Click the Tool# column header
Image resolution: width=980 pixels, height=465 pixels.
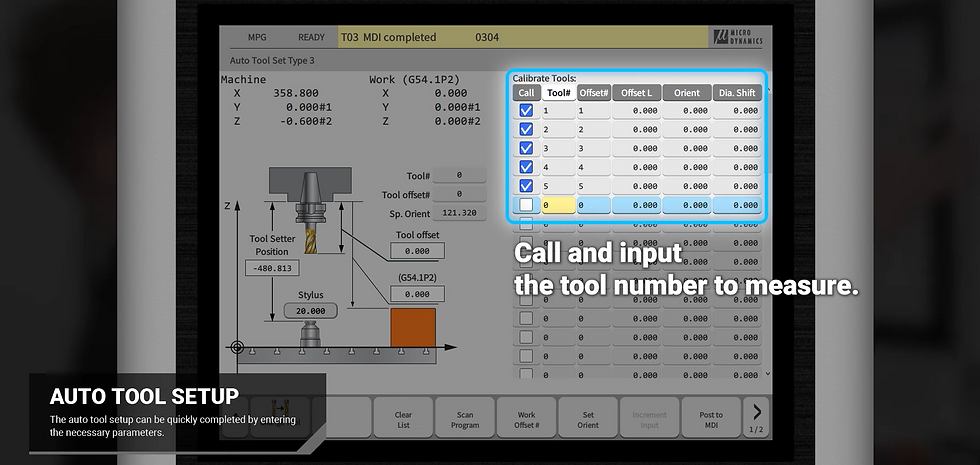tap(558, 92)
